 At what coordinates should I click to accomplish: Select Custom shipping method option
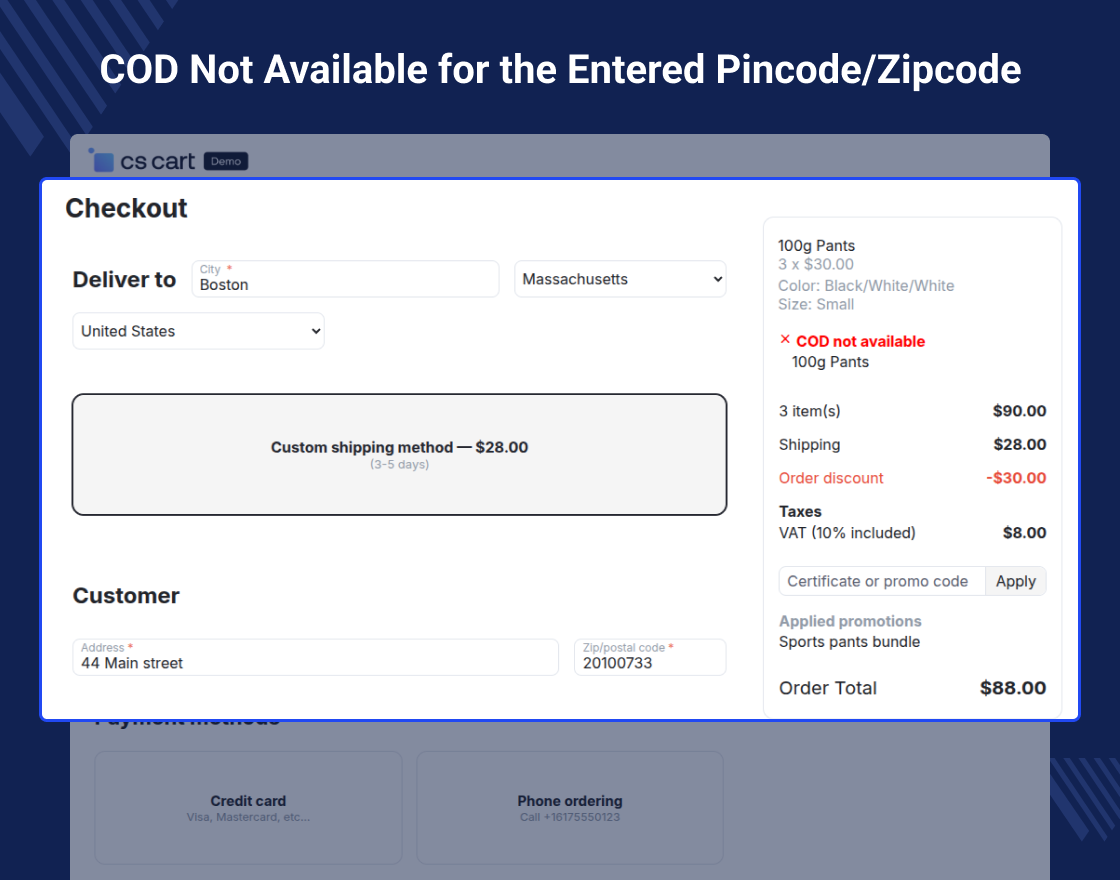tap(399, 455)
